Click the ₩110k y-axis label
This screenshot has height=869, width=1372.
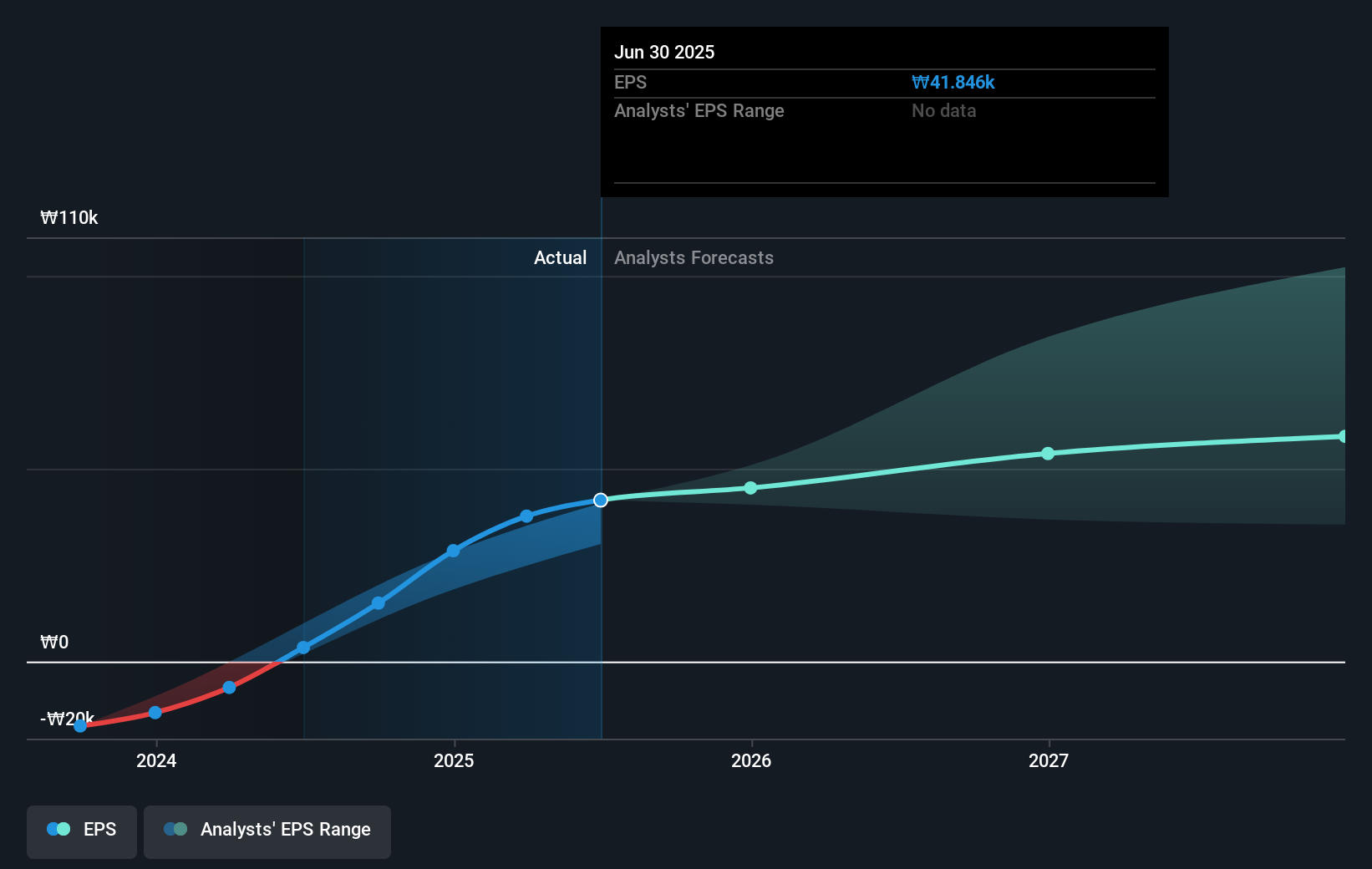pos(69,217)
